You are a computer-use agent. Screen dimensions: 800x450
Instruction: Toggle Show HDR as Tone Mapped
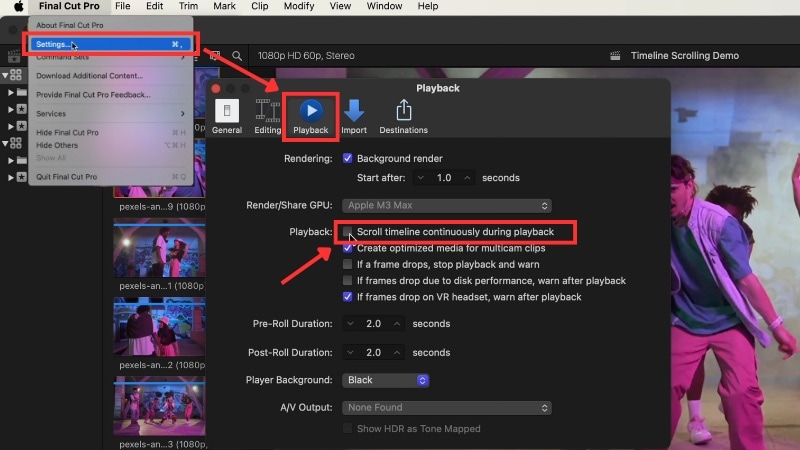347,429
